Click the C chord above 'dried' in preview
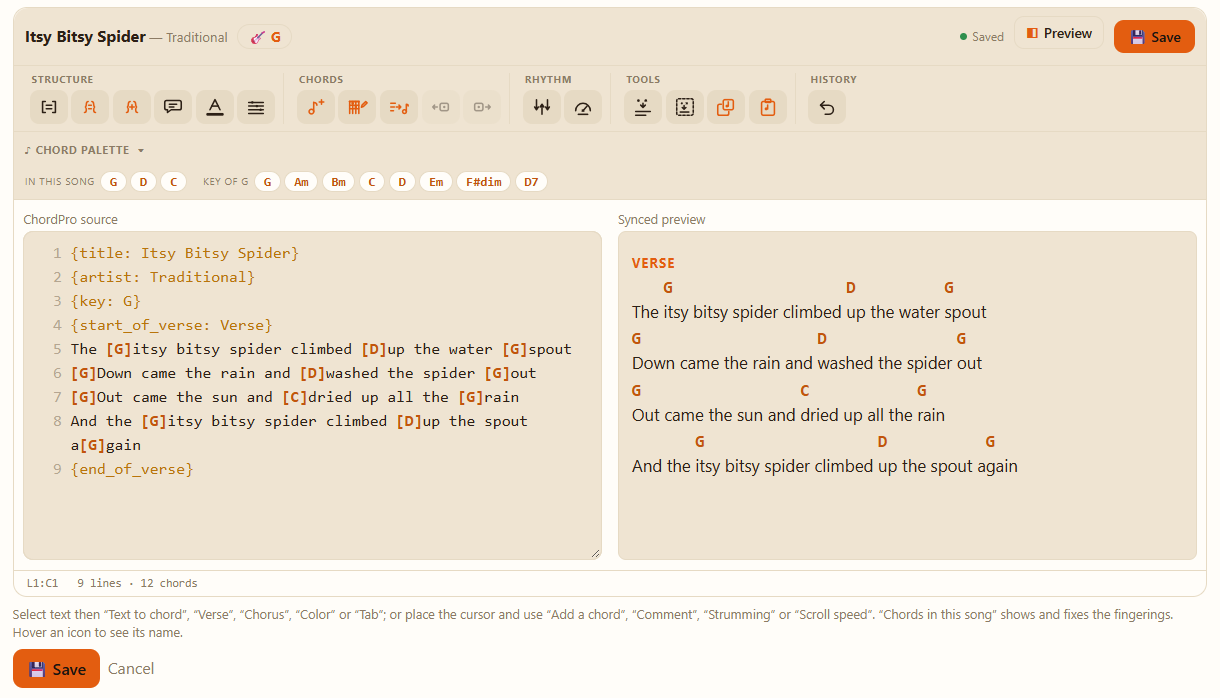The height and width of the screenshot is (698, 1220). pos(804,390)
